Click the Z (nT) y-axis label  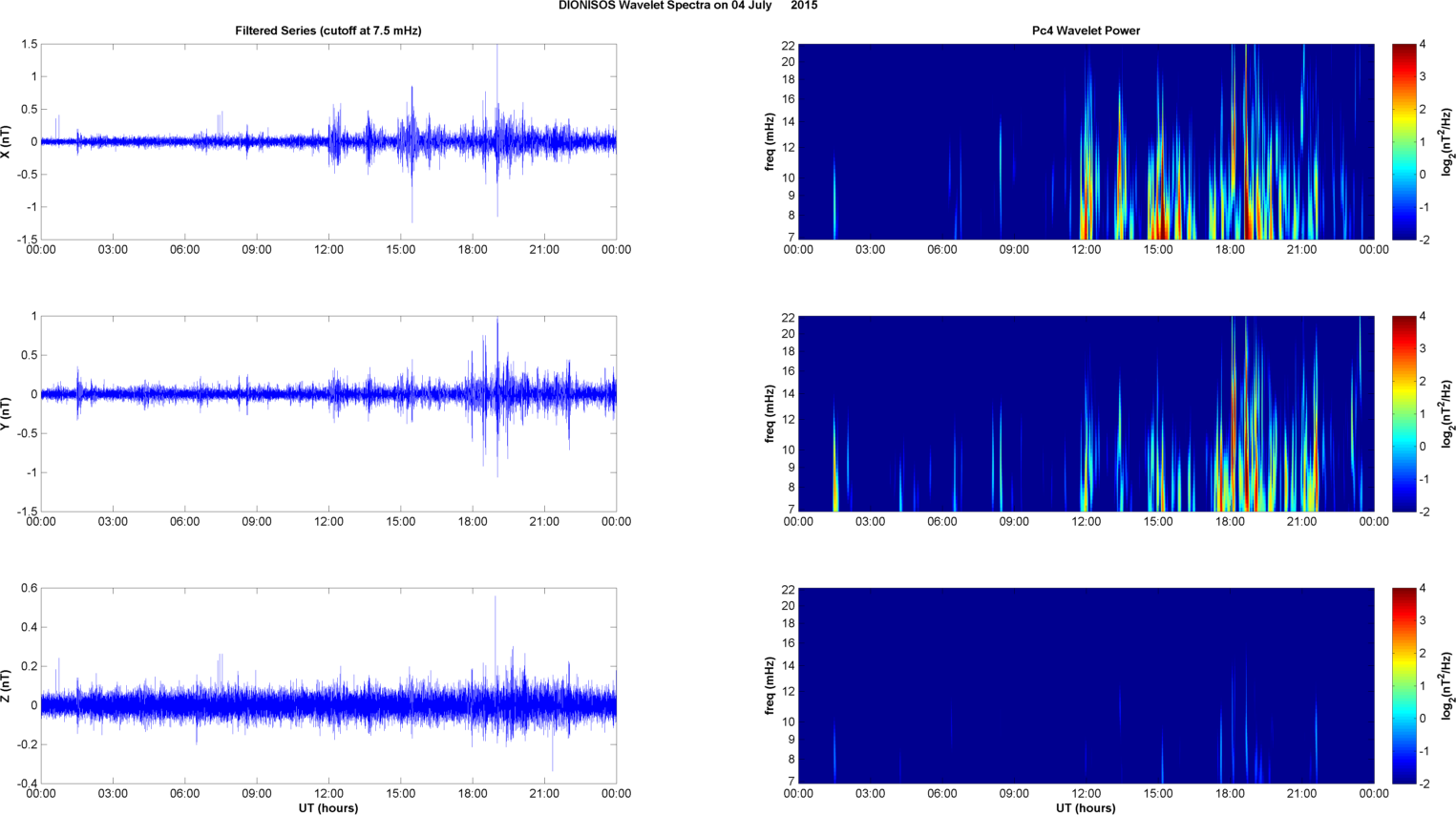tap(7, 686)
